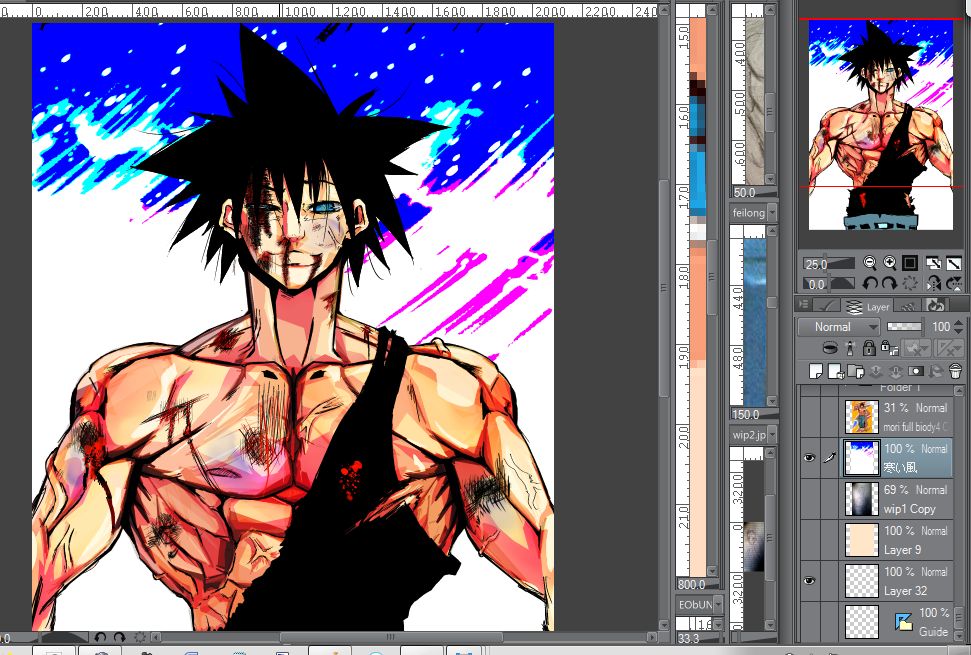Click the fit-to-window icon in the Navigator

[x=909, y=263]
